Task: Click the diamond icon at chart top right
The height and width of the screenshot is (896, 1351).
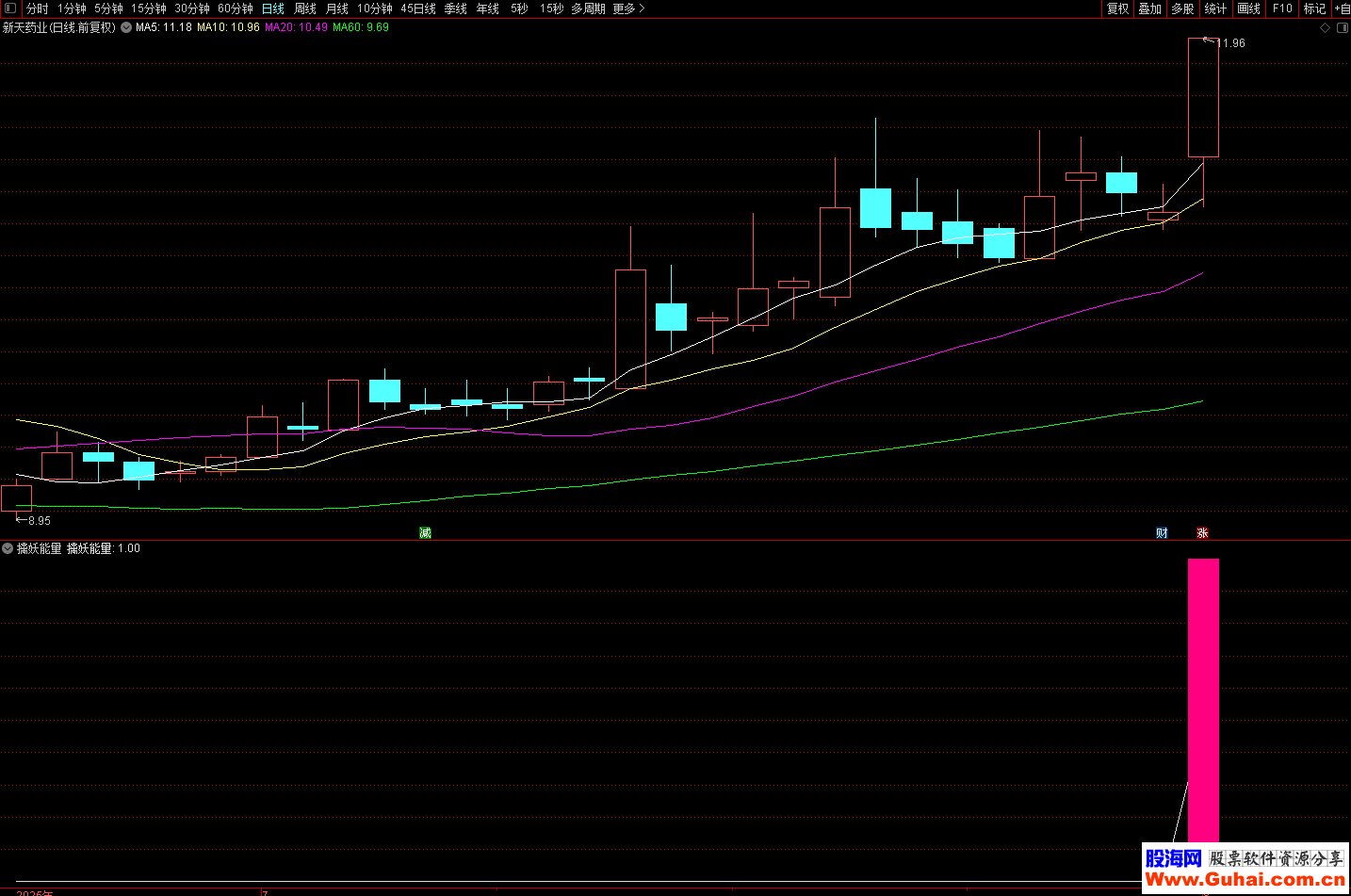Action: pyautogui.click(x=1325, y=28)
